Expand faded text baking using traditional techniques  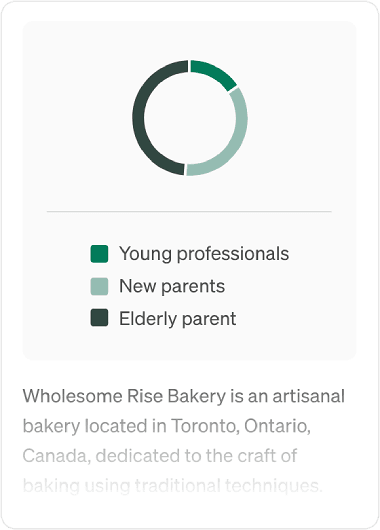click(x=172, y=486)
